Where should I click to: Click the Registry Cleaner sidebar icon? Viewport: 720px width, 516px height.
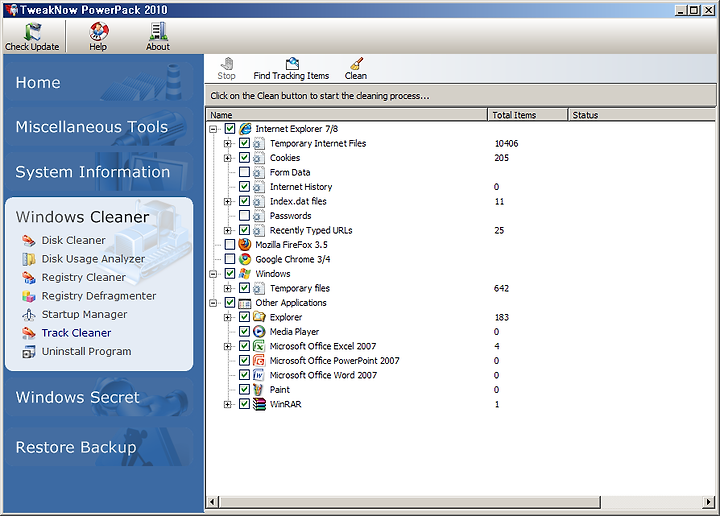pos(28,278)
